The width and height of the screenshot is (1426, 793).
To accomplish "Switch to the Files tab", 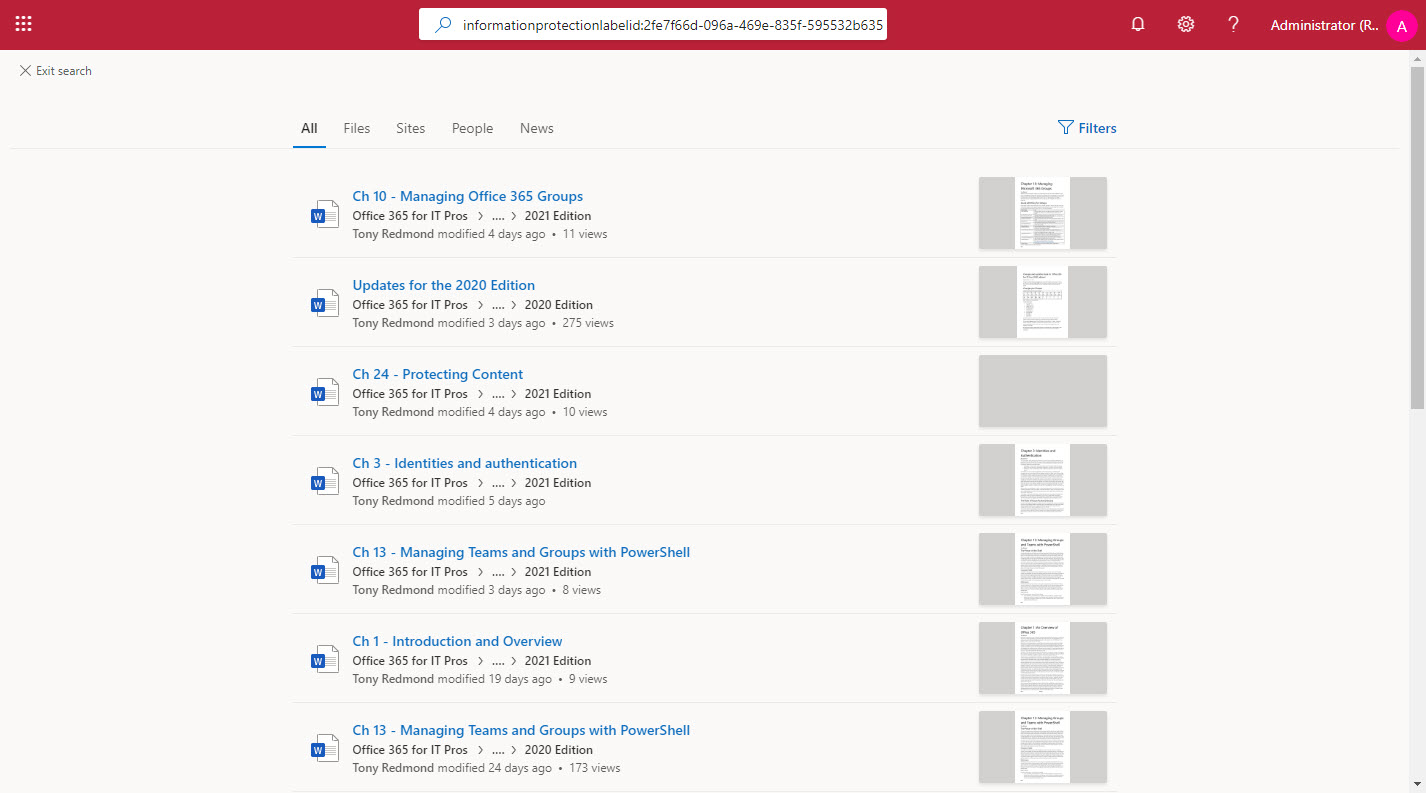I will point(357,128).
